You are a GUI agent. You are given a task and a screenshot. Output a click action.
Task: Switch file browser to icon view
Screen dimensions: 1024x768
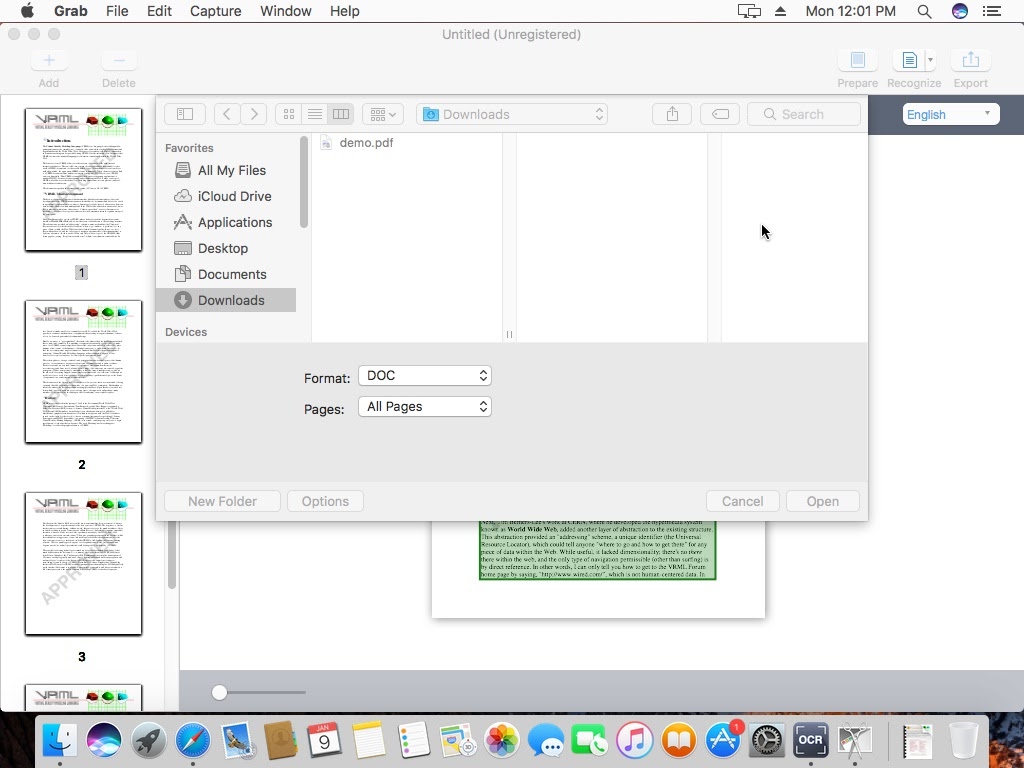(x=289, y=114)
